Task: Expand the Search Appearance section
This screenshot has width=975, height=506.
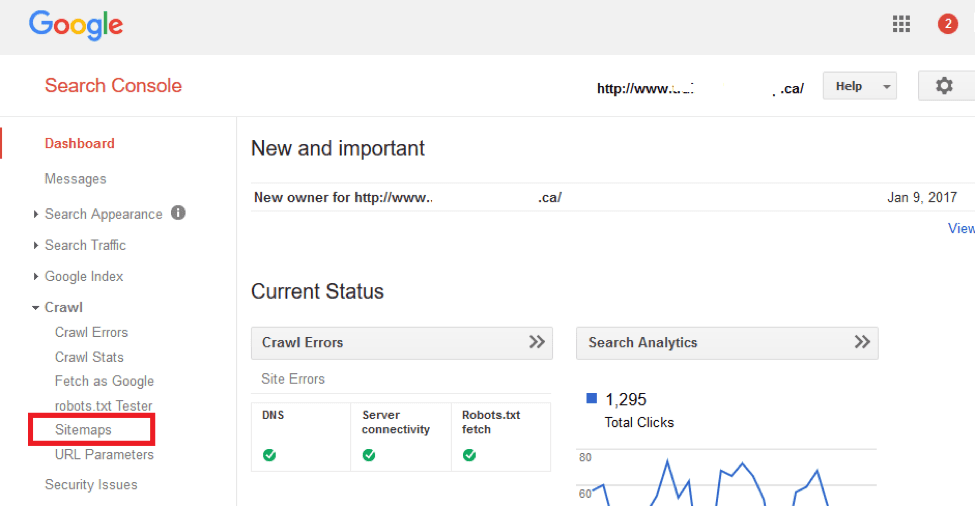Action: pos(103,214)
